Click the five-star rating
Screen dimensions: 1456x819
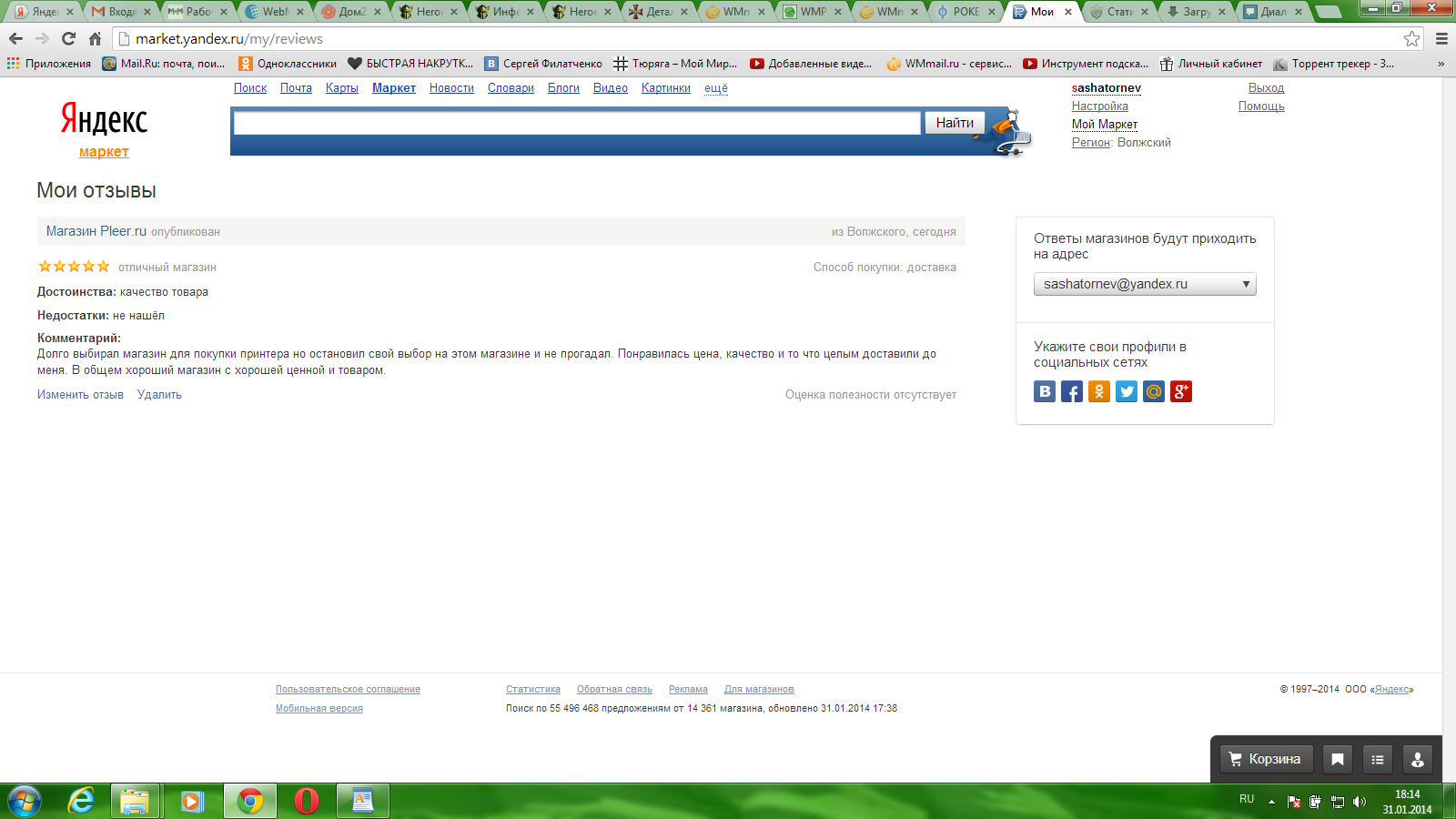click(74, 267)
